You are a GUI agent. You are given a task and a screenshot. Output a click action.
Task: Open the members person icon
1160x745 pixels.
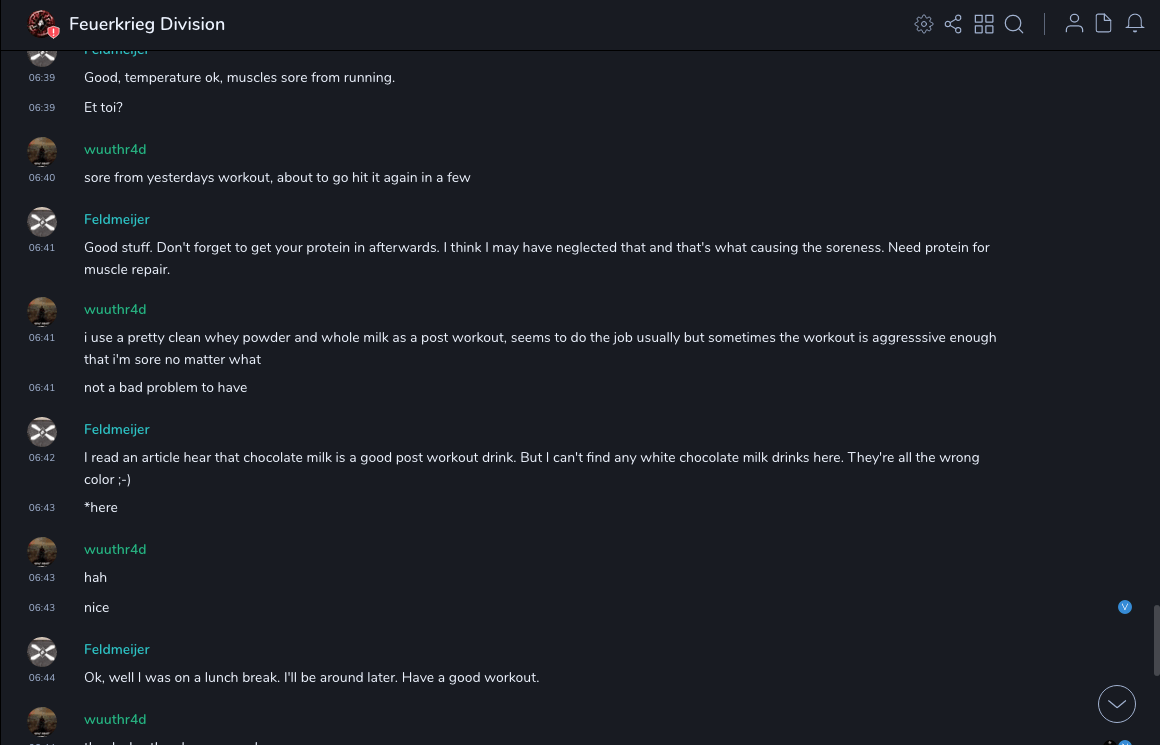1074,24
